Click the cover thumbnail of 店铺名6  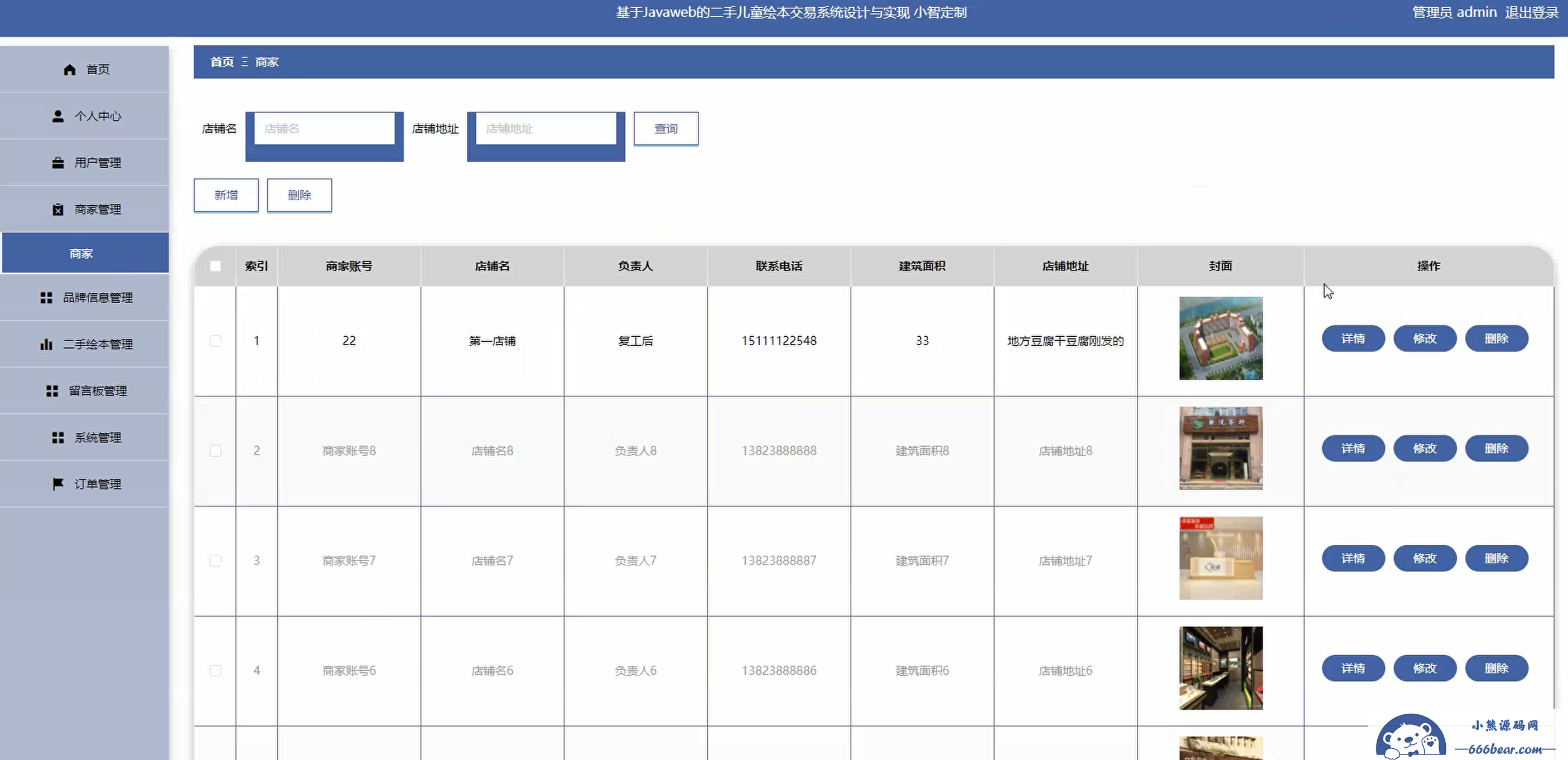coord(1220,668)
